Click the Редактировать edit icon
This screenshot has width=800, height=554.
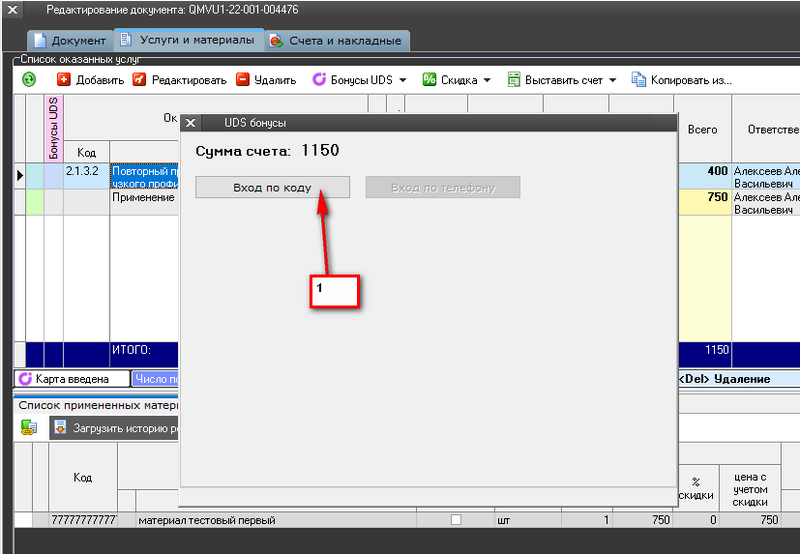(140, 79)
